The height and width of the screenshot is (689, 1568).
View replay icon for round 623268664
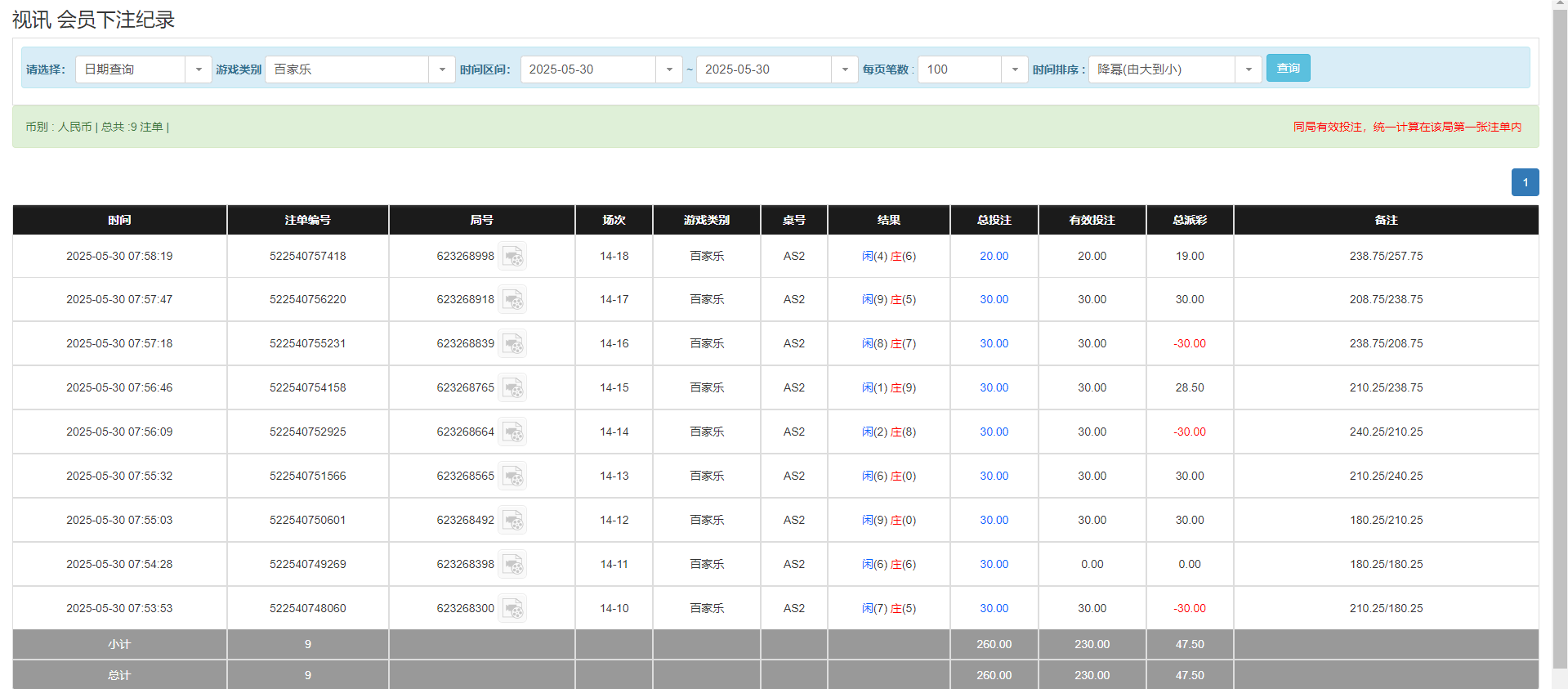pos(512,432)
